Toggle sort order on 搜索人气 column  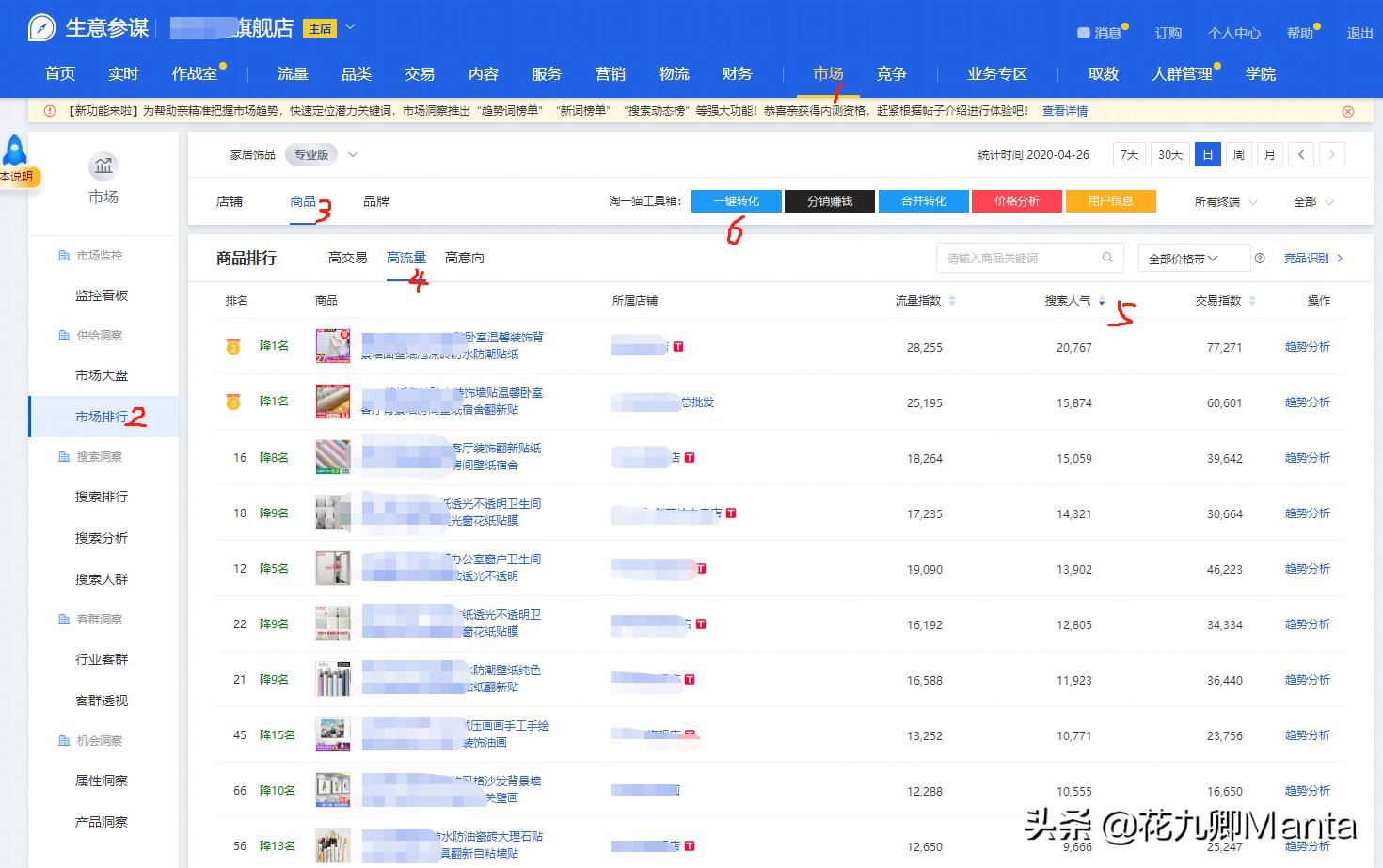(x=1101, y=301)
